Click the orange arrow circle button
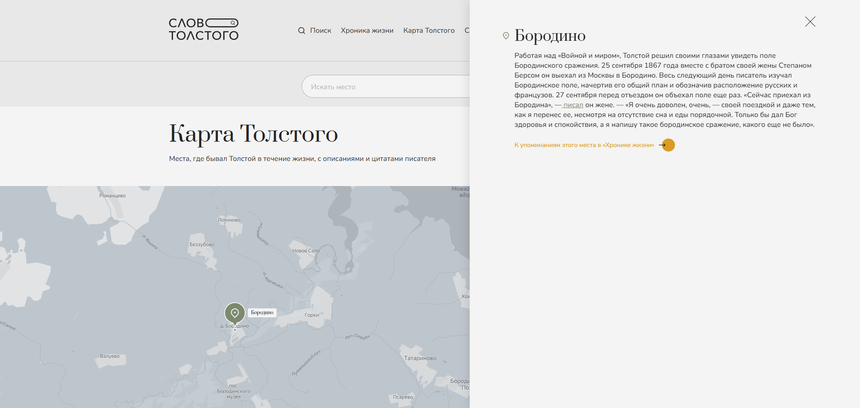This screenshot has width=860, height=408. pos(668,145)
